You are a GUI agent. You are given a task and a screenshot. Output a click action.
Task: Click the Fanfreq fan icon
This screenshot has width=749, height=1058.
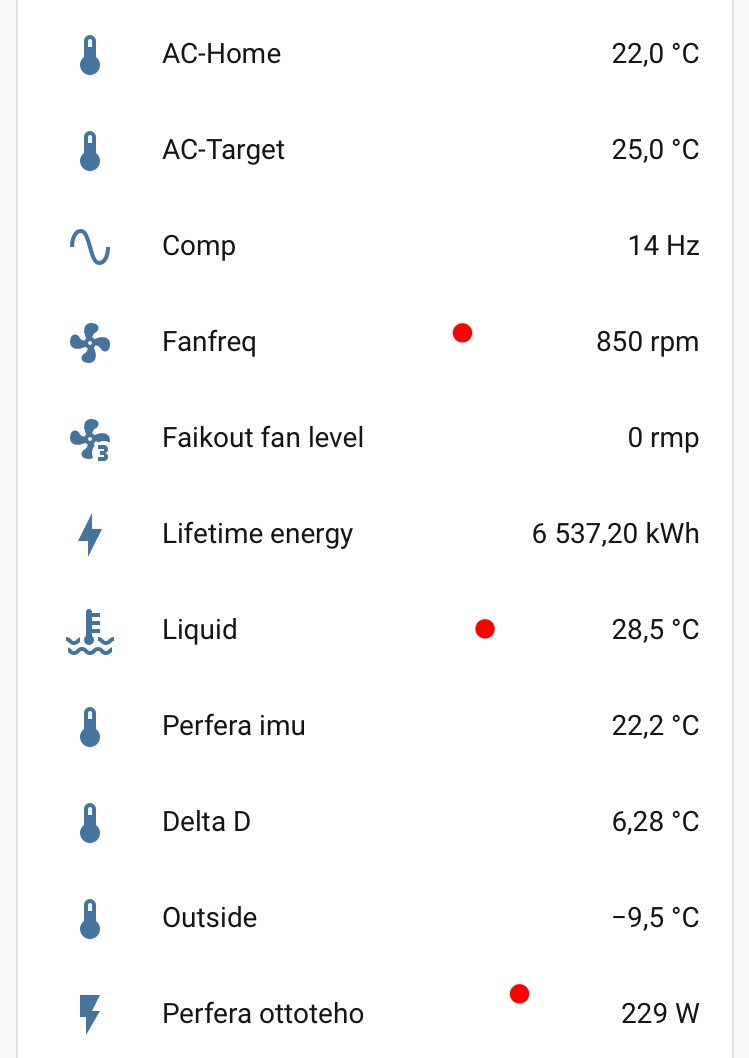[90, 342]
